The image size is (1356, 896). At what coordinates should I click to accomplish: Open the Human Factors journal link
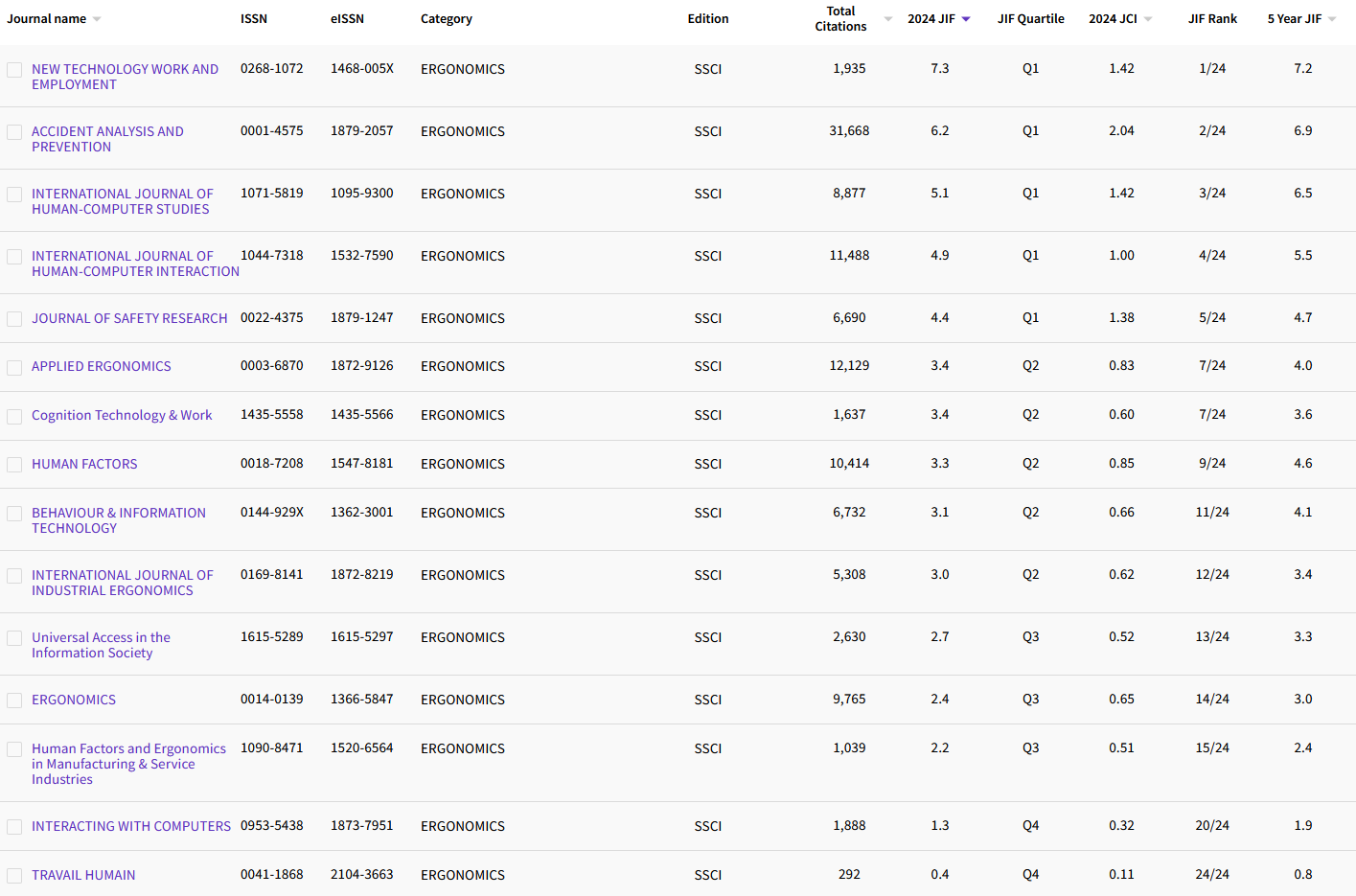click(84, 464)
